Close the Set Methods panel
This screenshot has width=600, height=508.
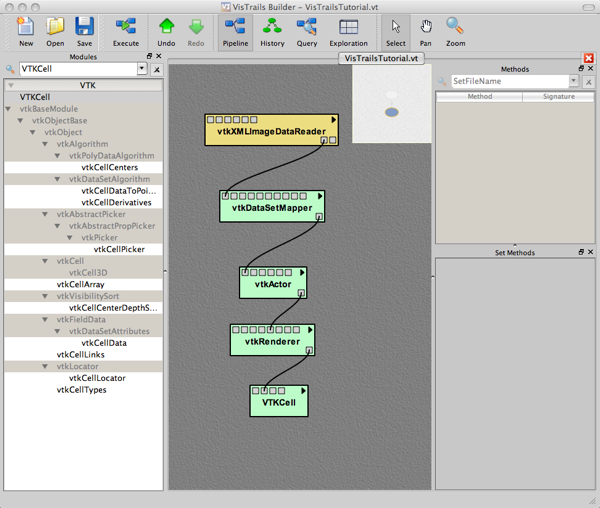(590, 252)
